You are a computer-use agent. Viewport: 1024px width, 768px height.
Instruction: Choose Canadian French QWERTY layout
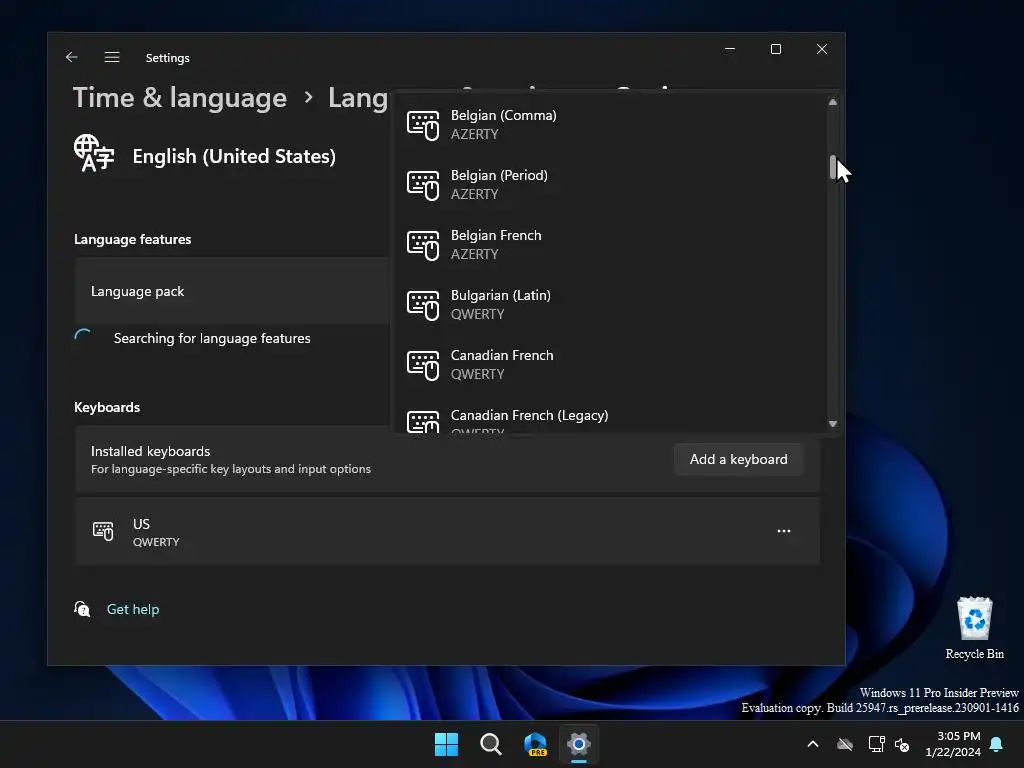tap(608, 365)
